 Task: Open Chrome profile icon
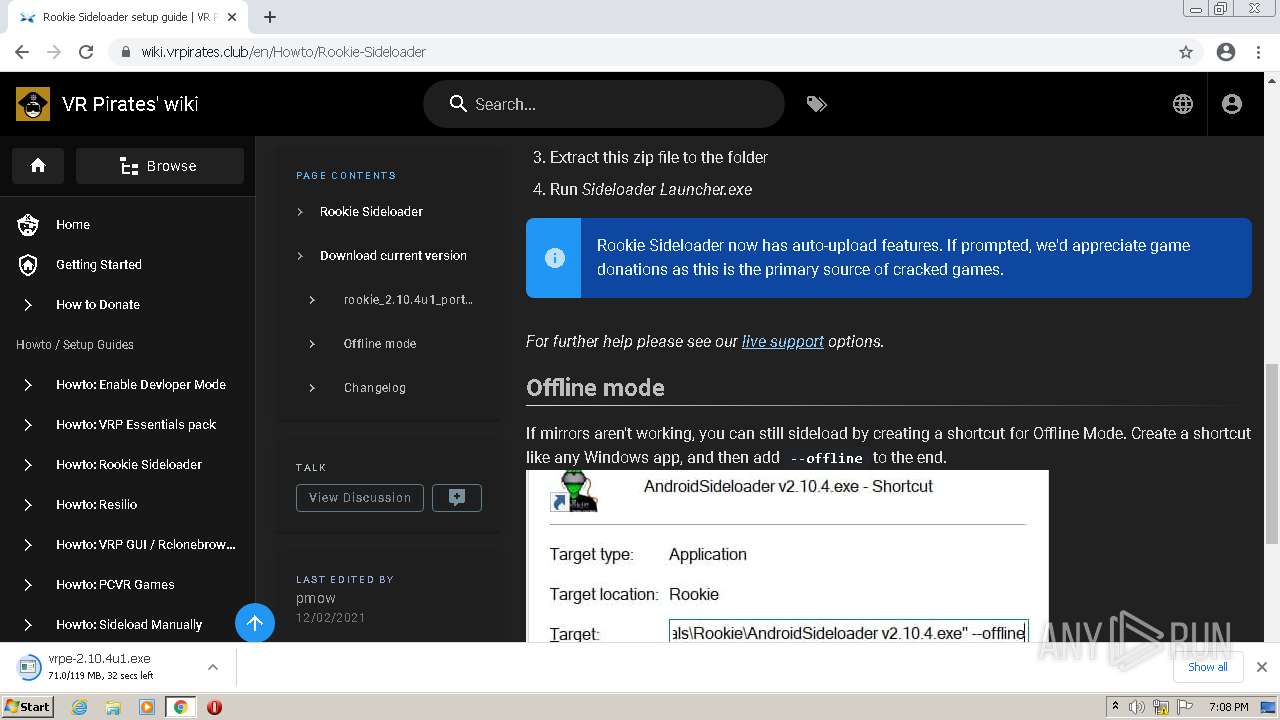pyautogui.click(x=1226, y=52)
